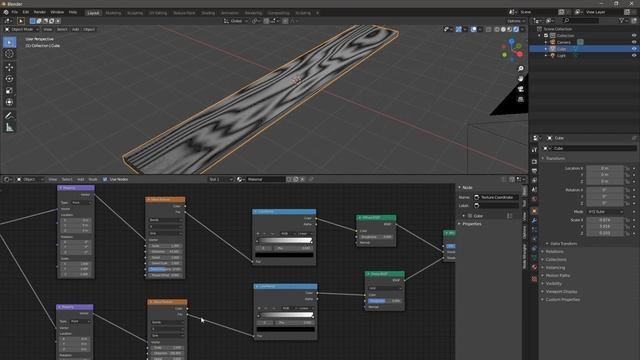This screenshot has width=640, height=360.
Task: Open the Texture properties tab
Action: [534, 279]
